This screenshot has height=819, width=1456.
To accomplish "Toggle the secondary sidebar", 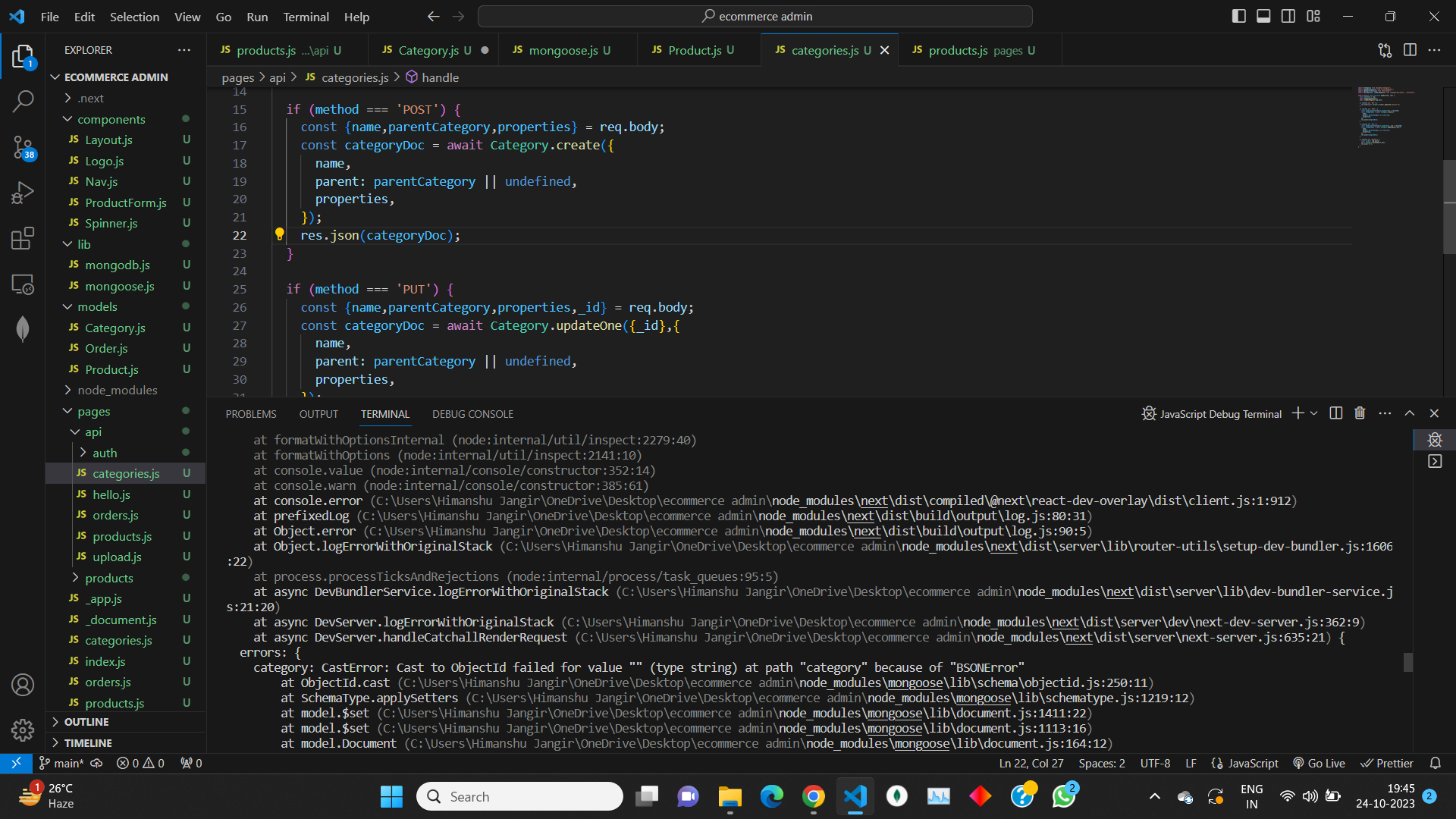I will click(x=1288, y=15).
